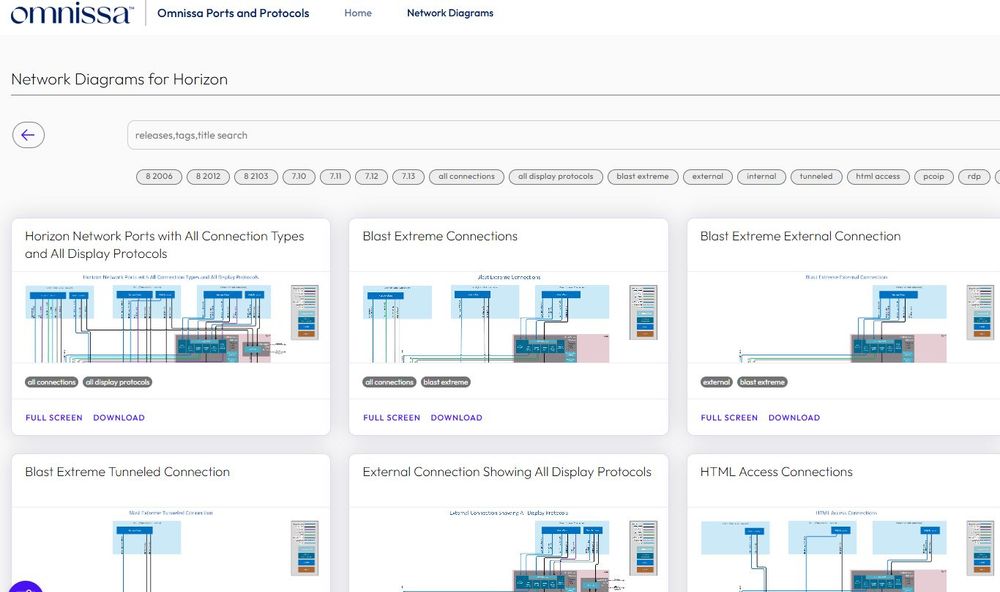1000x592 pixels.
Task: Select the external filter chip in the filter row
Action: click(708, 177)
